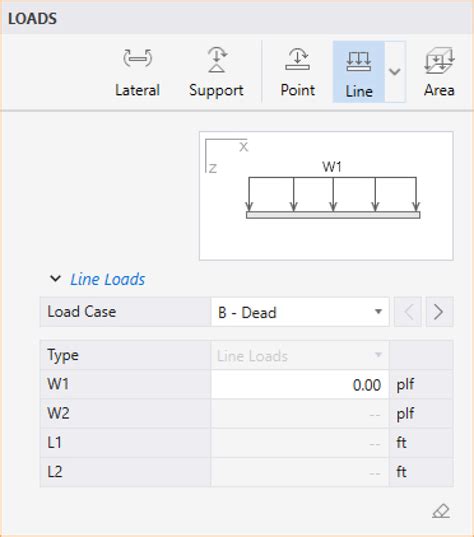Choose the Point load tool

point(297,72)
